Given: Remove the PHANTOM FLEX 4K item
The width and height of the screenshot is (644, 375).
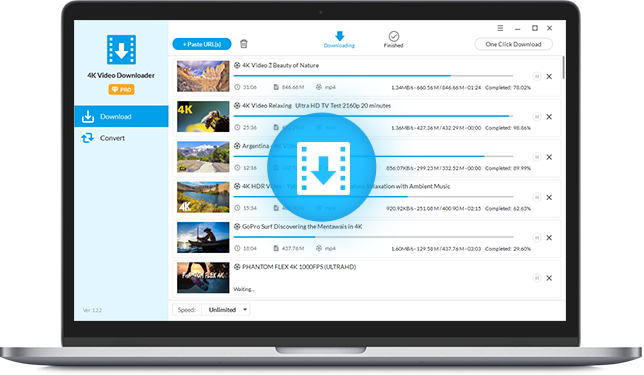Looking at the screenshot, I should [x=549, y=278].
